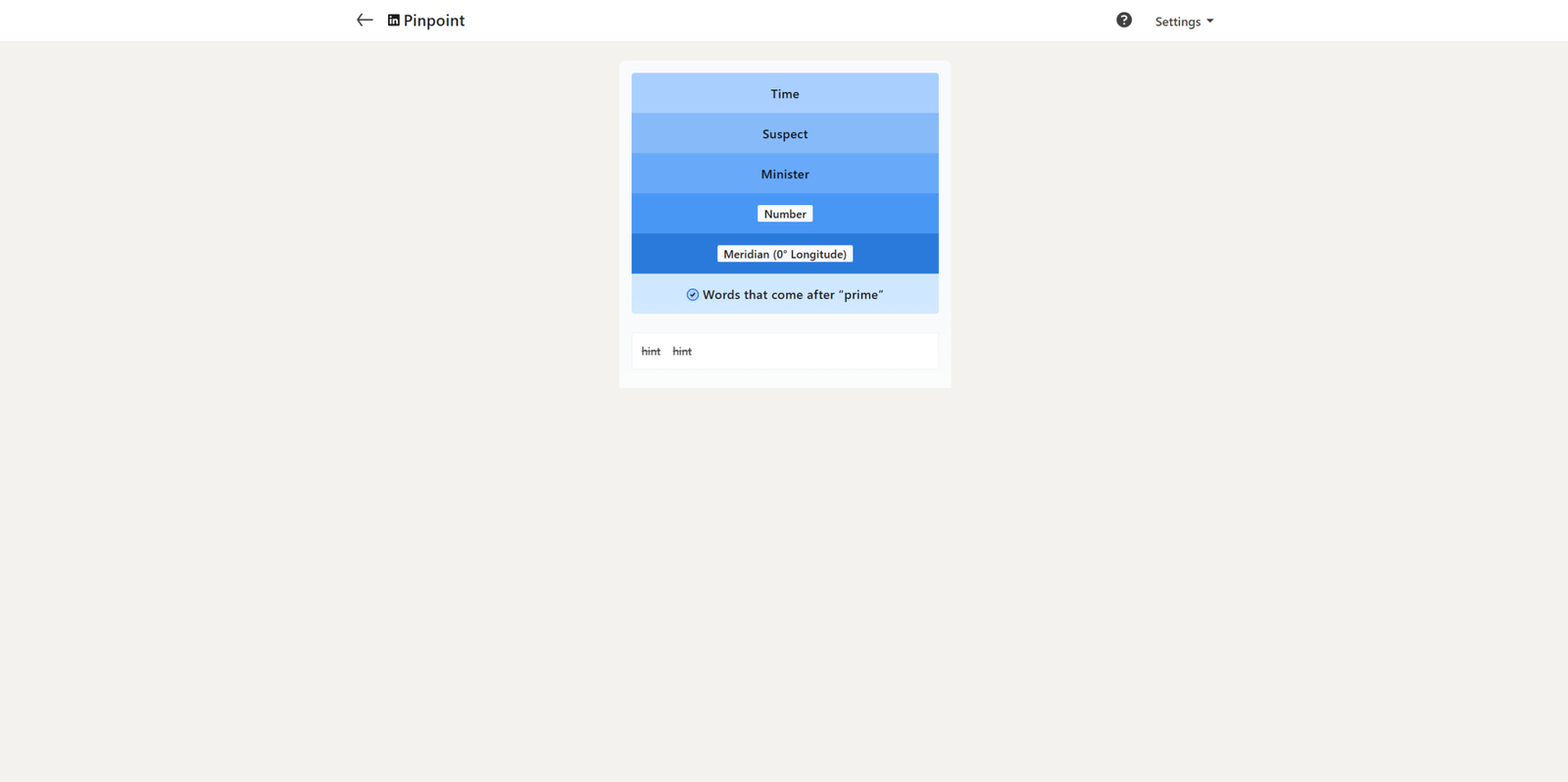1568x782 pixels.
Task: Click the Pinpoint game title text
Action: 434,21
